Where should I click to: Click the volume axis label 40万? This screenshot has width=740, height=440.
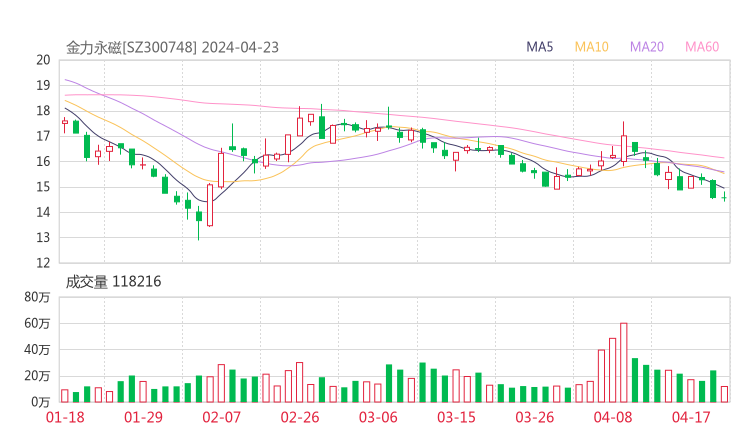point(37,350)
